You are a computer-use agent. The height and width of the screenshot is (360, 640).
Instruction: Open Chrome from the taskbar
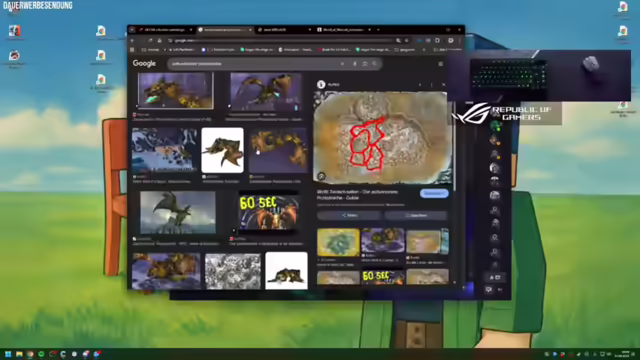click(x=30, y=354)
